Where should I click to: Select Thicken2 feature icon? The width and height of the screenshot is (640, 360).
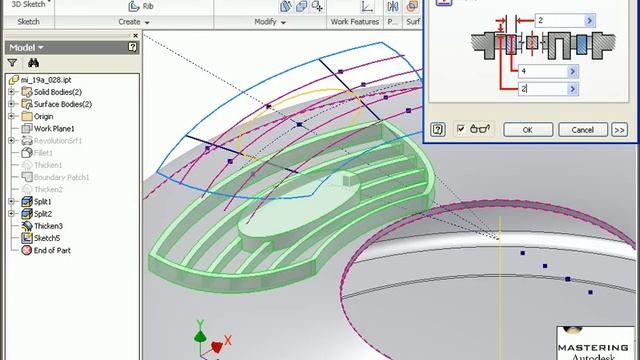pyautogui.click(x=27, y=189)
